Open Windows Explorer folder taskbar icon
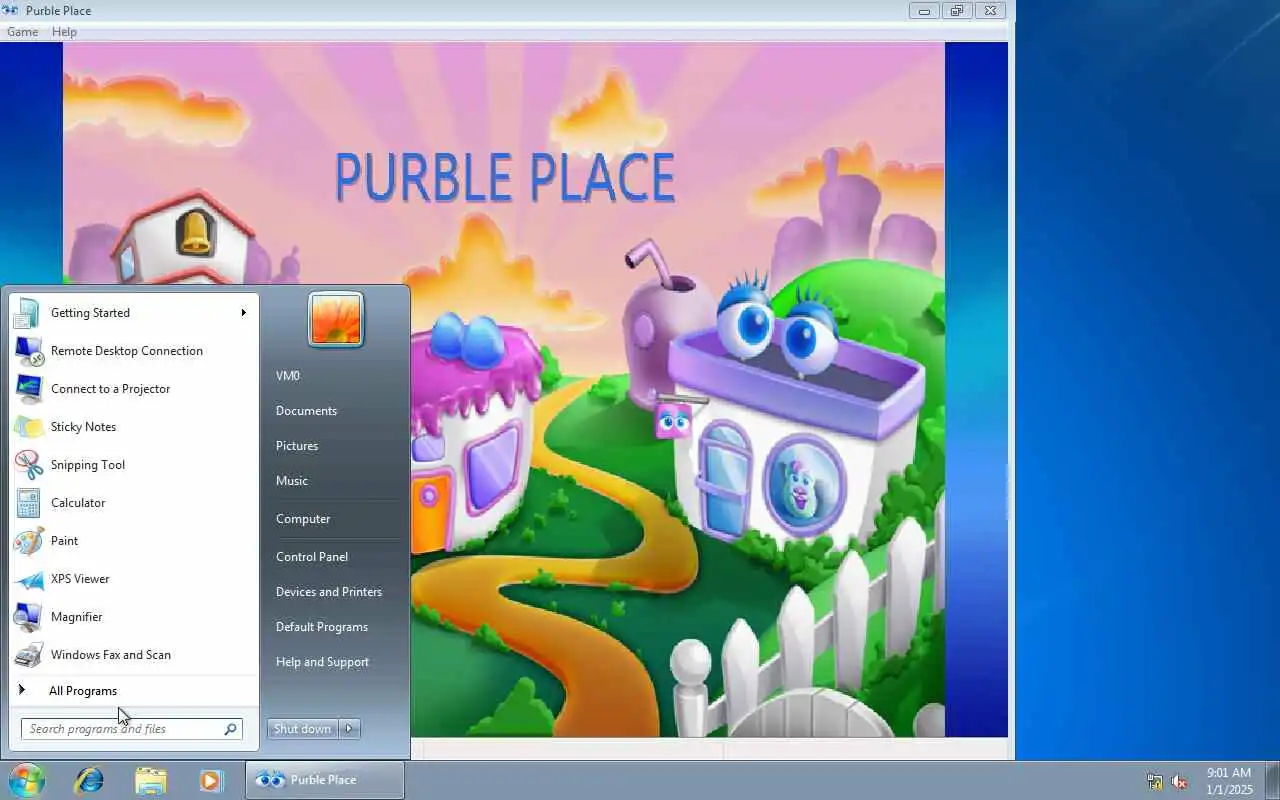The height and width of the screenshot is (800, 1280). click(x=150, y=780)
